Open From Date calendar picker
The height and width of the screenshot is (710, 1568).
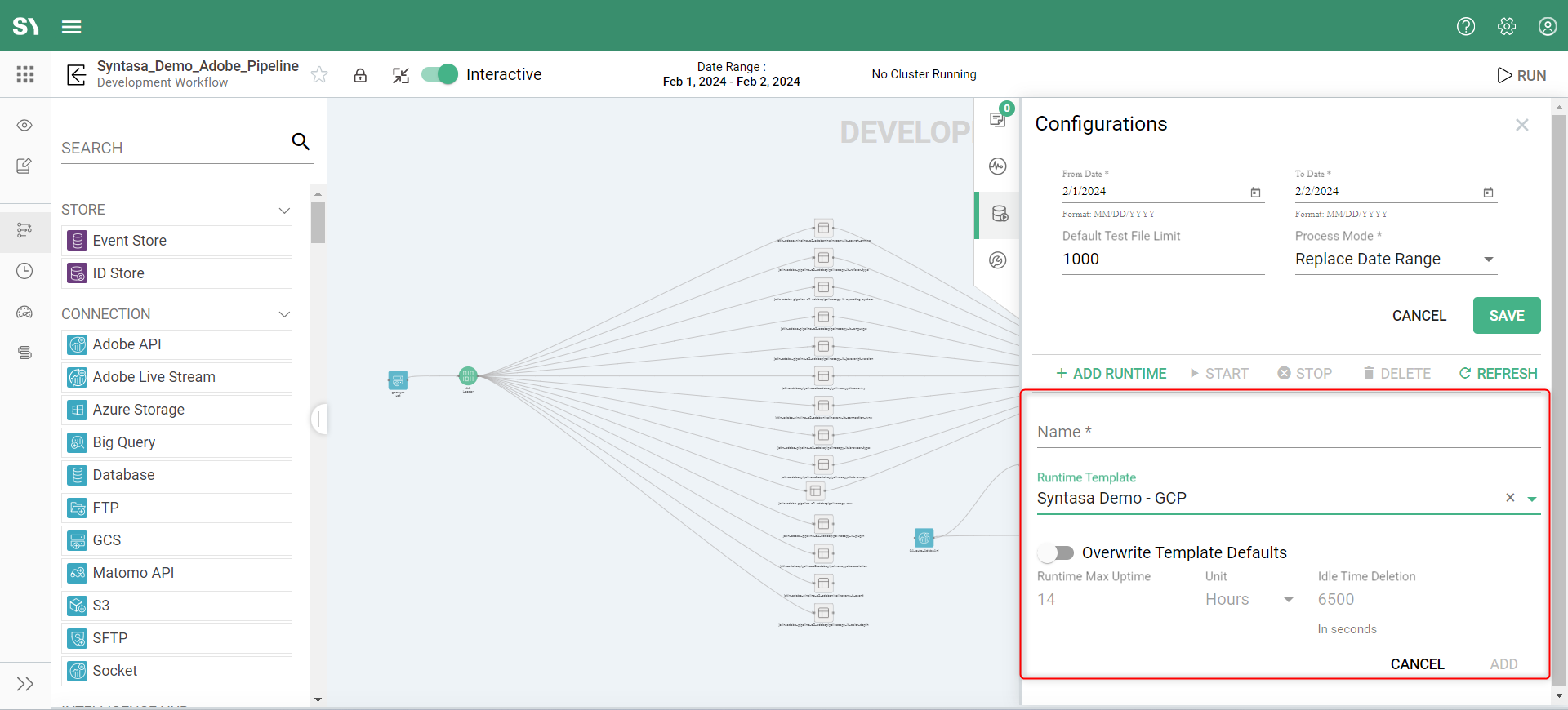click(1255, 193)
